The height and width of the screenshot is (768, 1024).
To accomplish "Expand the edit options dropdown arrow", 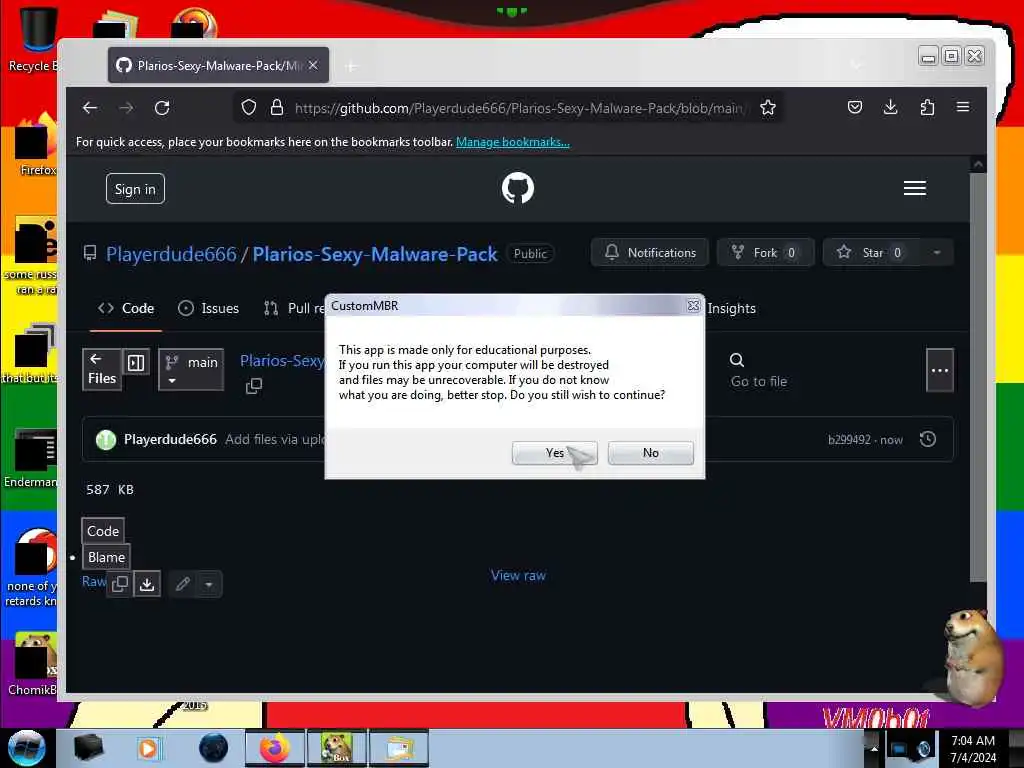I will click(x=209, y=584).
